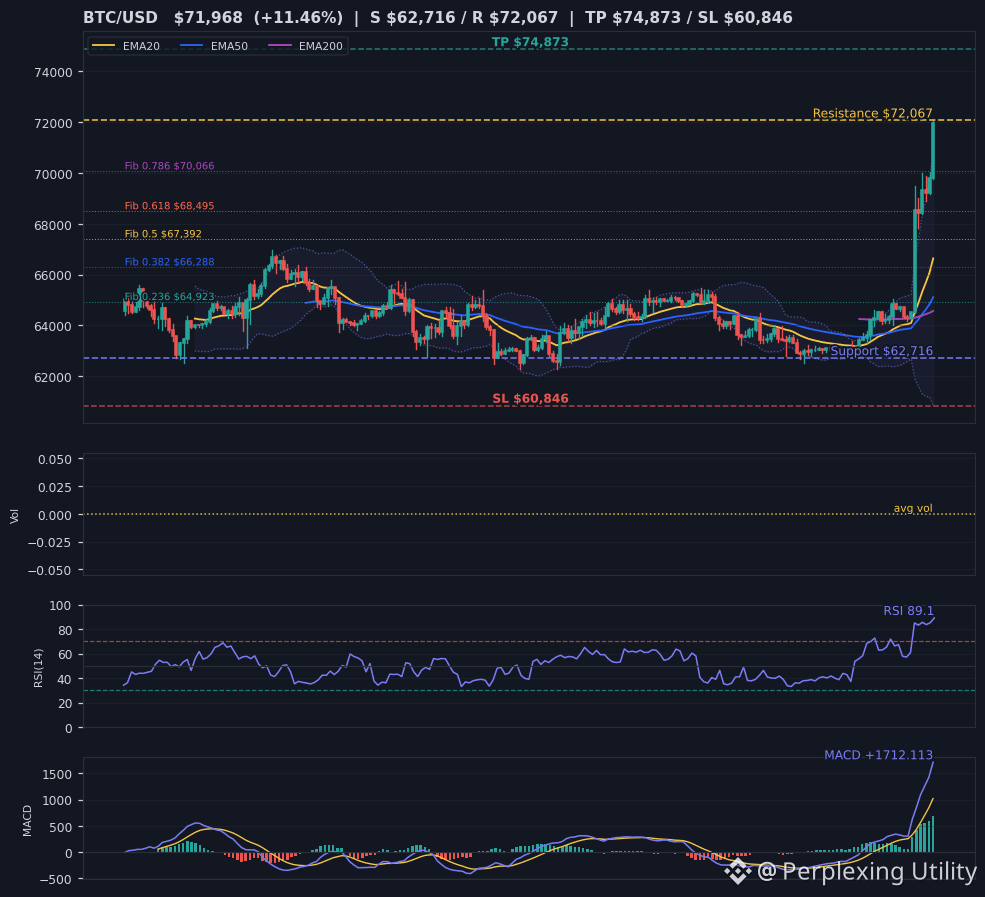Click the 'TP $74,873 / SL $60,846' header text
This screenshot has width=985, height=897.
688,18
